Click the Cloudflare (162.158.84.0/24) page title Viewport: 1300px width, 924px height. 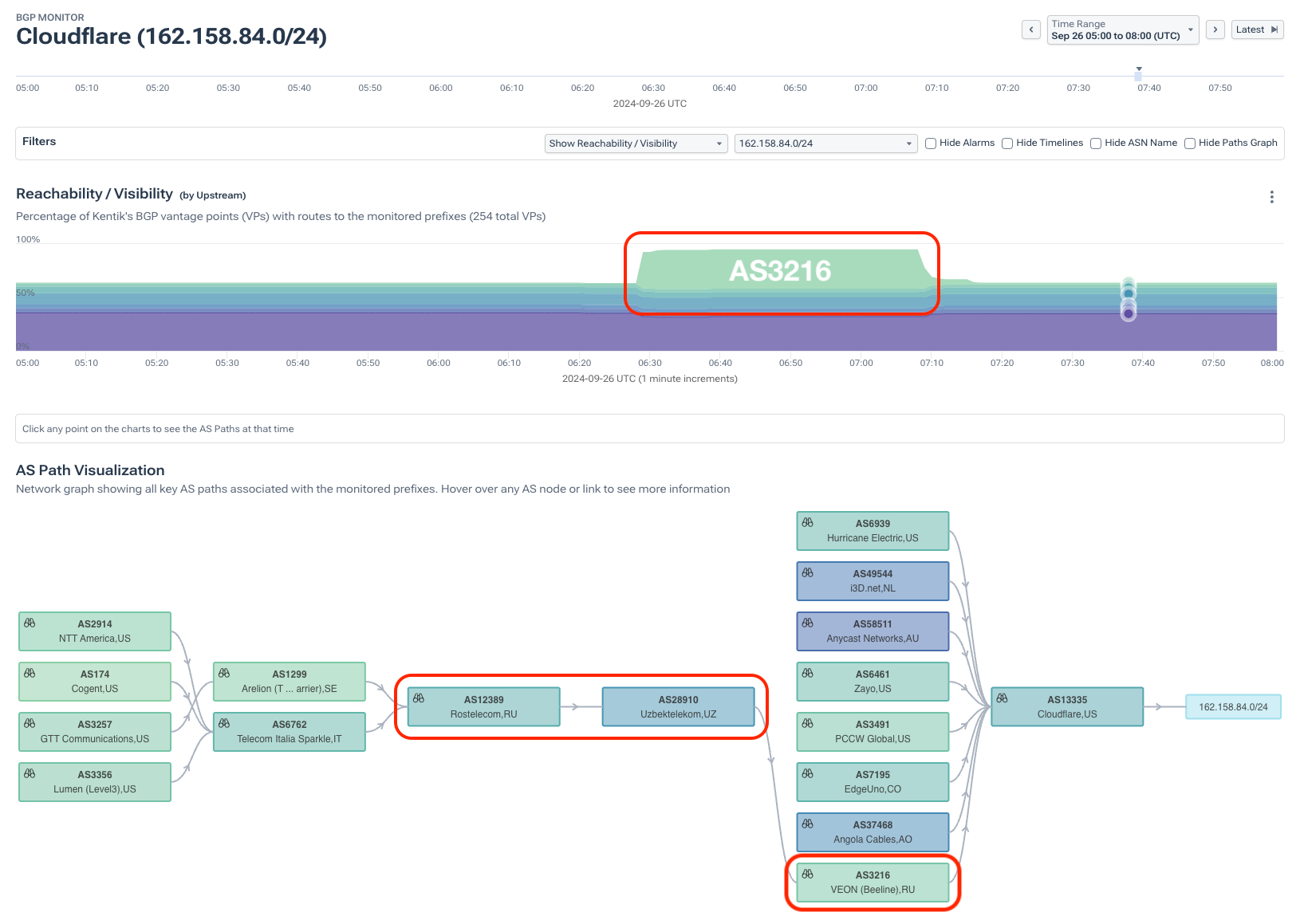[x=171, y=37]
